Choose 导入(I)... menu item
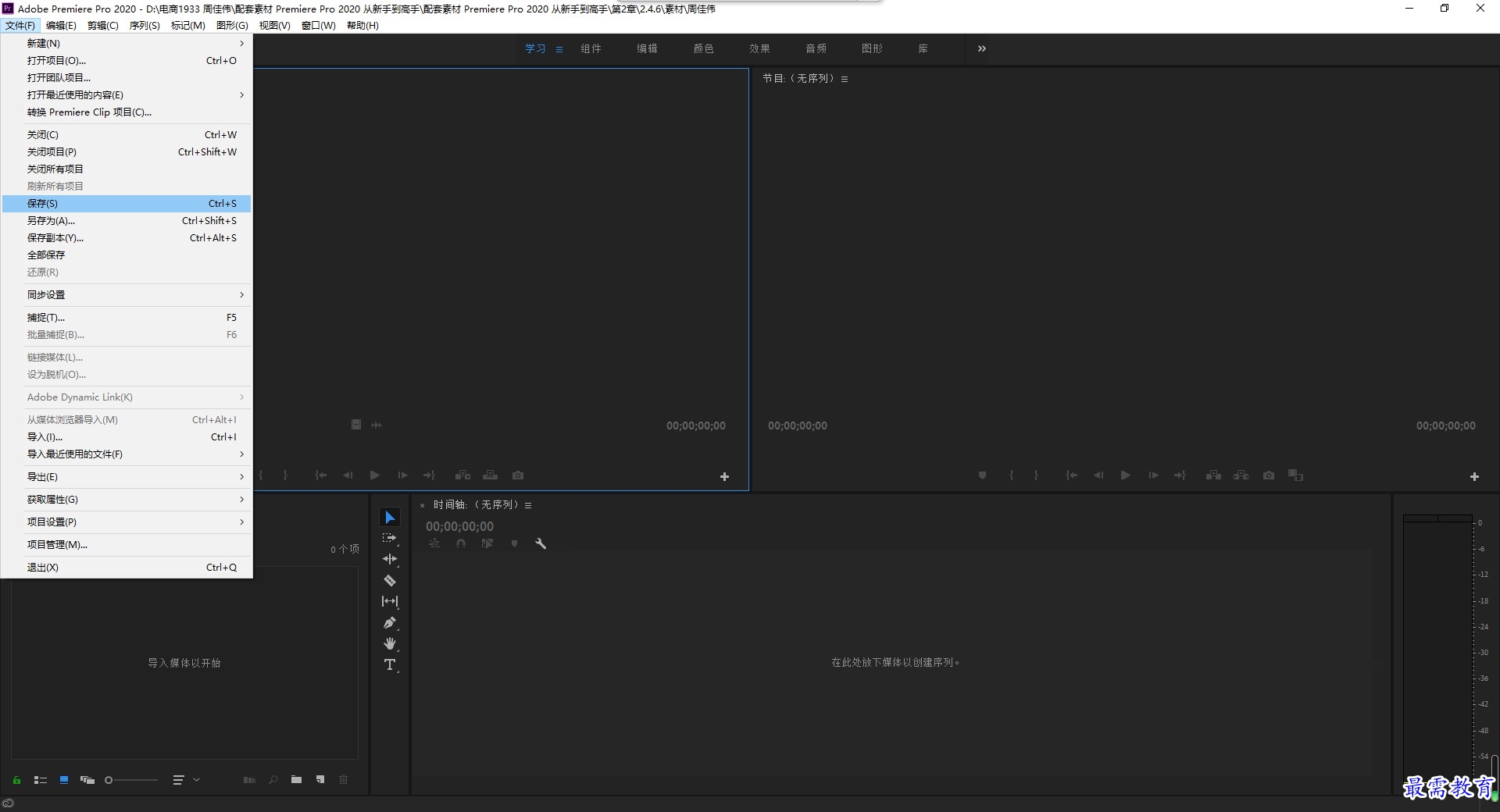 click(x=127, y=436)
